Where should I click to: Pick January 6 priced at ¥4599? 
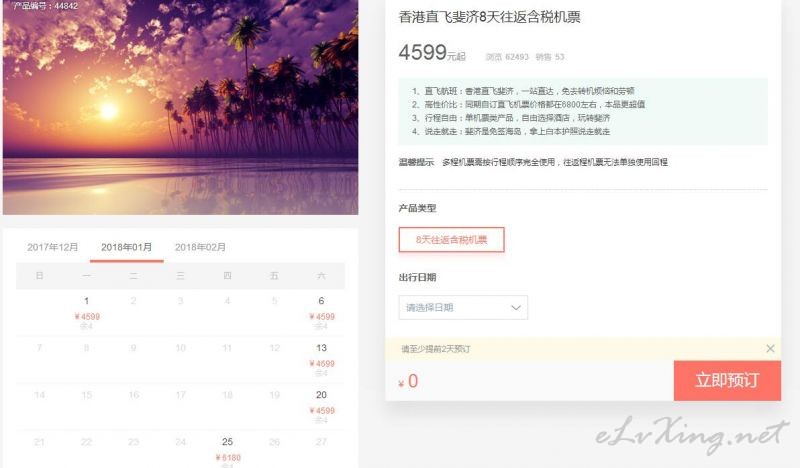(321, 312)
